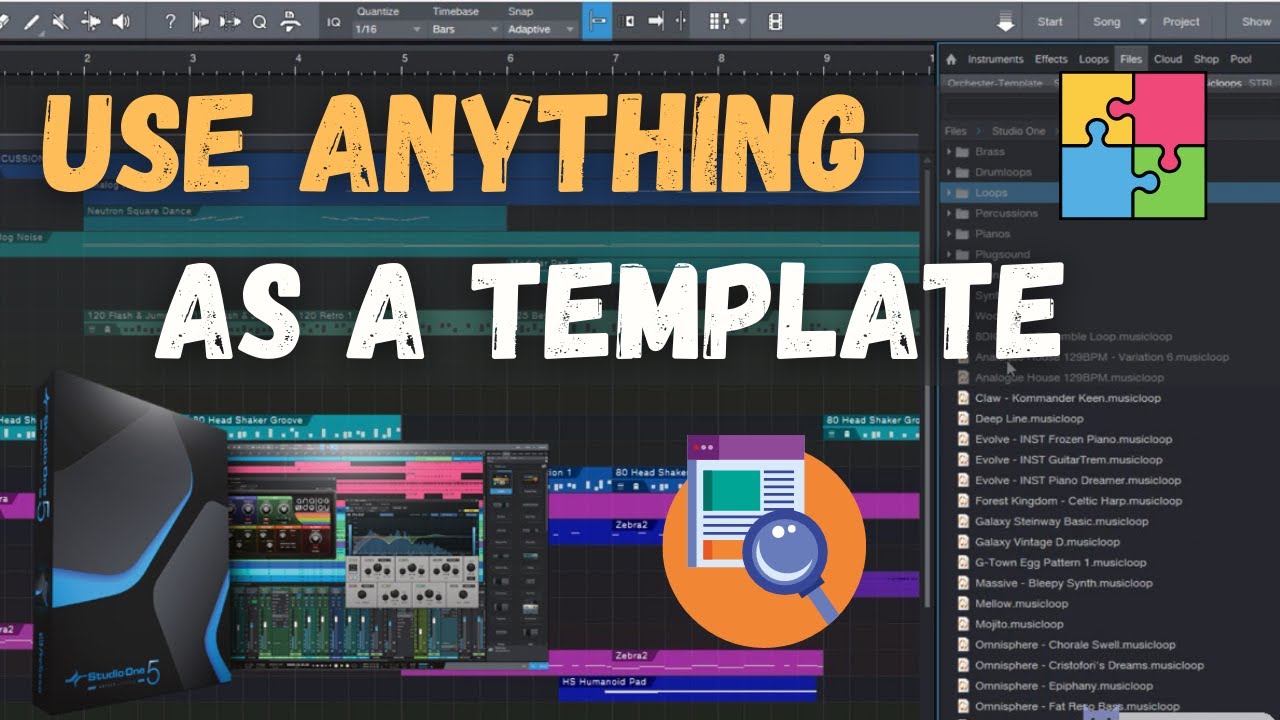
Task: Open the Shop browser tab
Action: coord(1207,59)
